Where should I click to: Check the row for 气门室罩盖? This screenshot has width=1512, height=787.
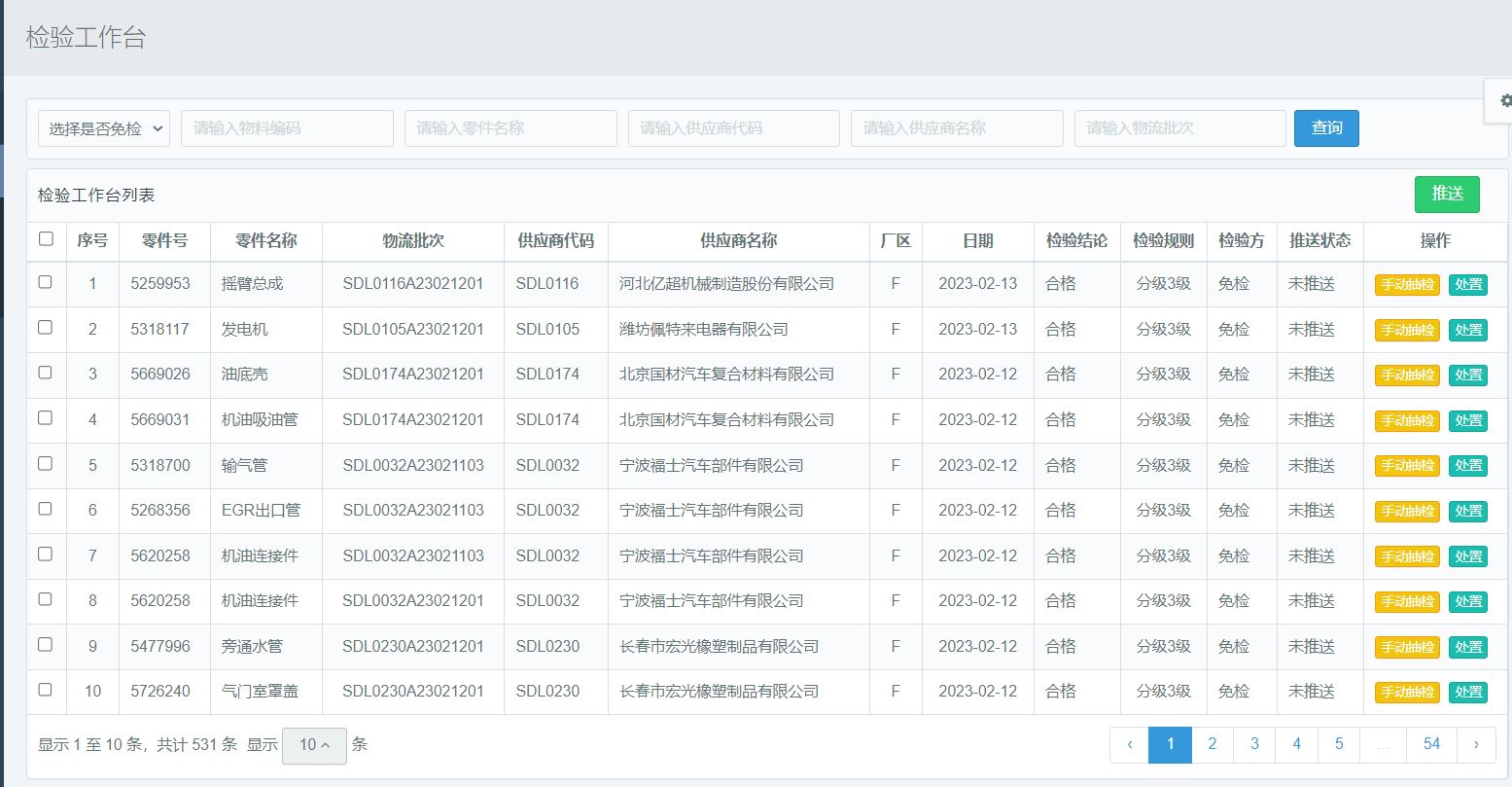45,690
